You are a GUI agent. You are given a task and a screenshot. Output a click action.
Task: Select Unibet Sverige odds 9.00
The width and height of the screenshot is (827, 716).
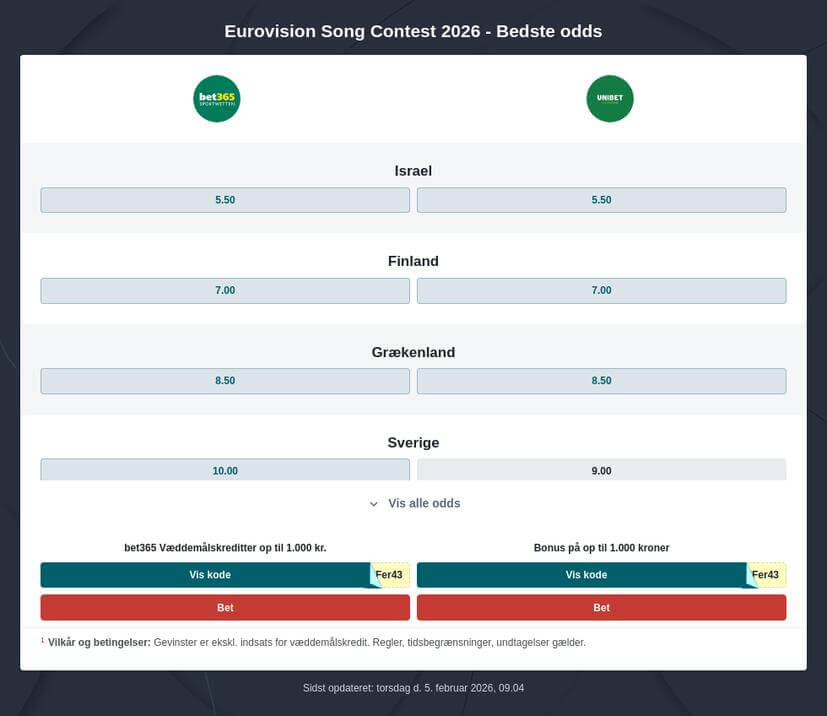601,470
